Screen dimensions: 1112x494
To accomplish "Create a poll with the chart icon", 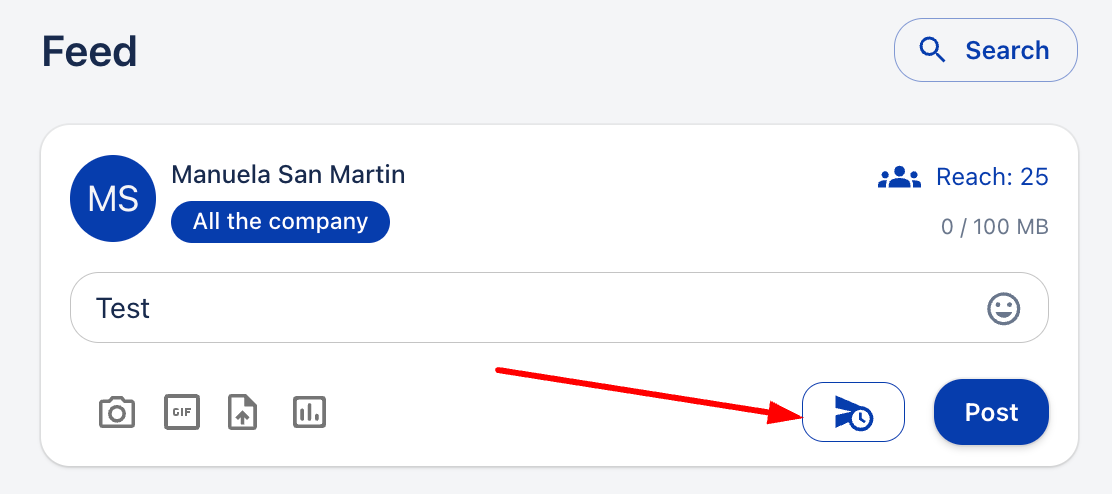I will pos(309,412).
